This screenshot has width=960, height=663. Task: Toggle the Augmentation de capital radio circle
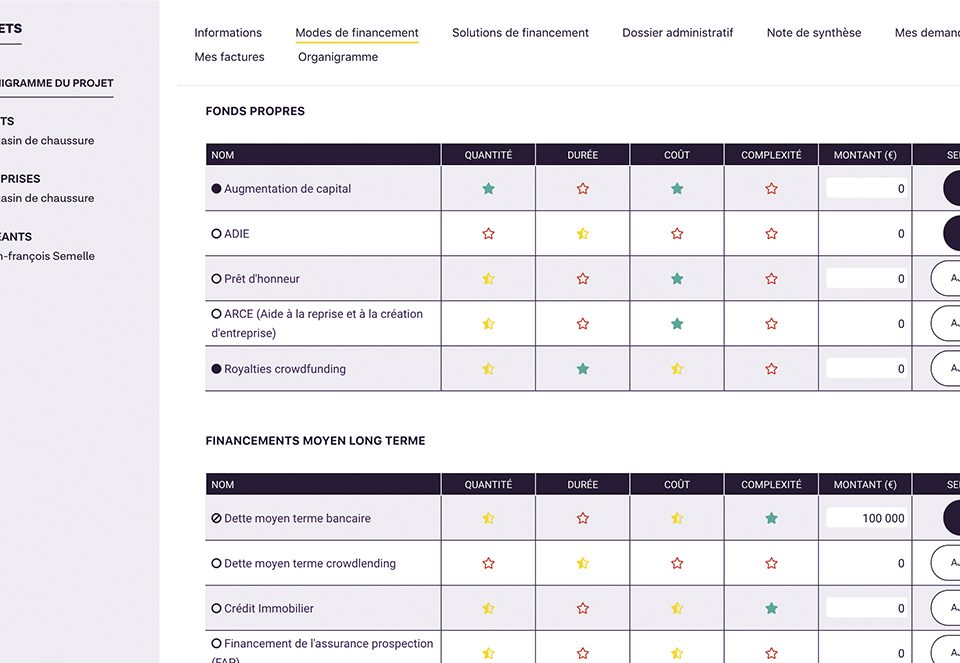[216, 189]
